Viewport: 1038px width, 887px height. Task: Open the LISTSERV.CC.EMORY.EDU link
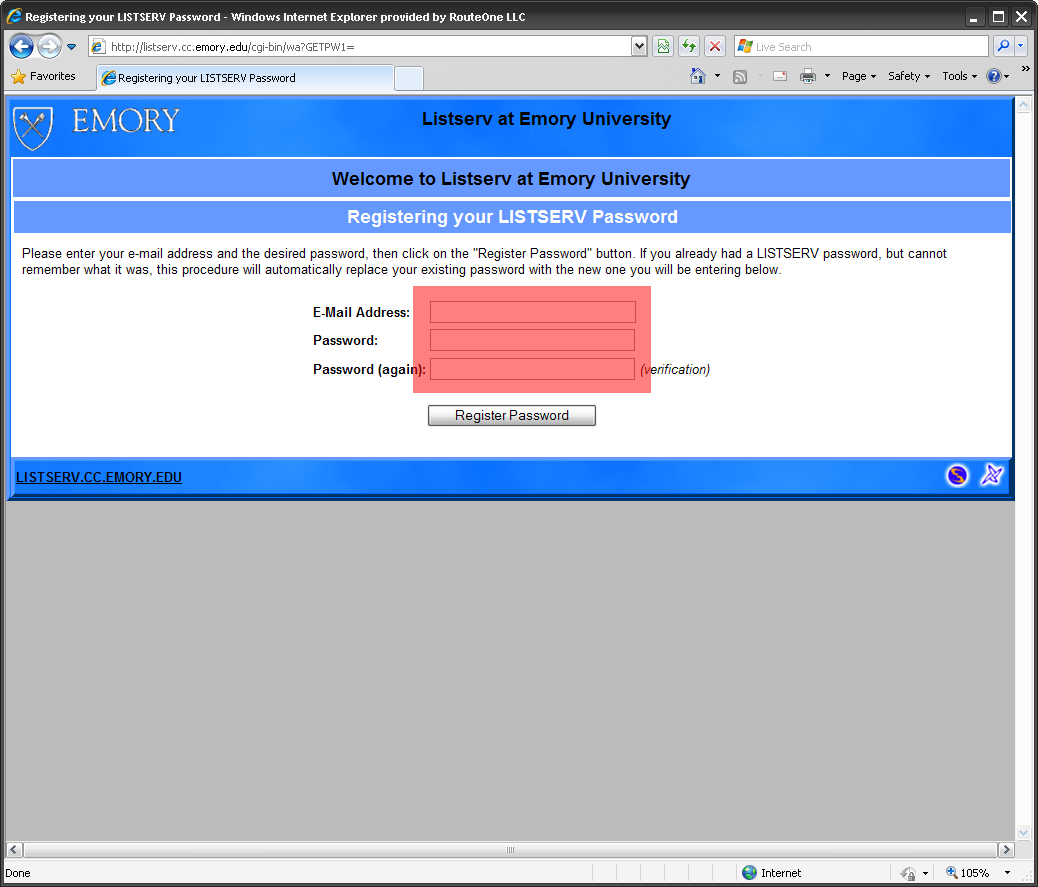(x=99, y=477)
